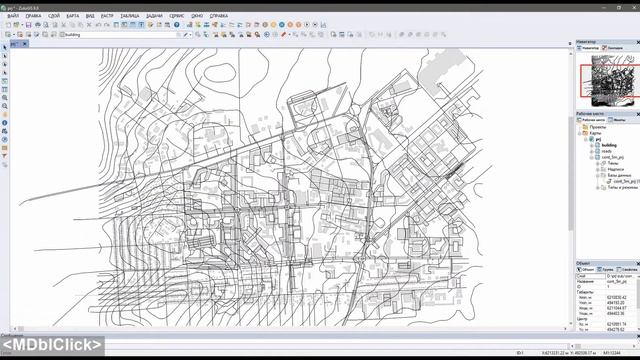Select the zoom in magnifier tool
Viewport: 640px width, 360px height.
pyautogui.click(x=5, y=98)
